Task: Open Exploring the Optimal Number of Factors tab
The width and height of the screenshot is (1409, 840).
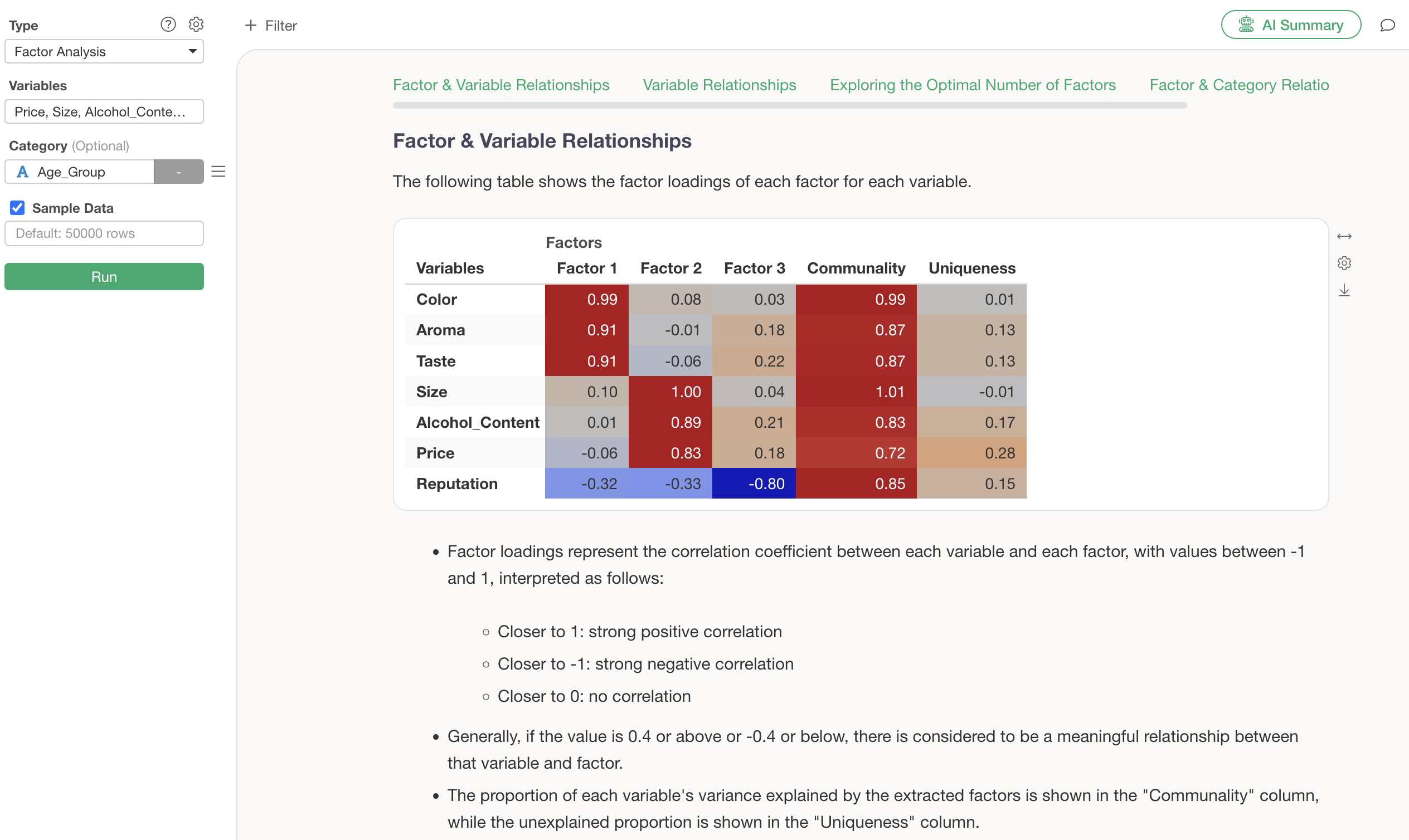Action: pos(973,85)
